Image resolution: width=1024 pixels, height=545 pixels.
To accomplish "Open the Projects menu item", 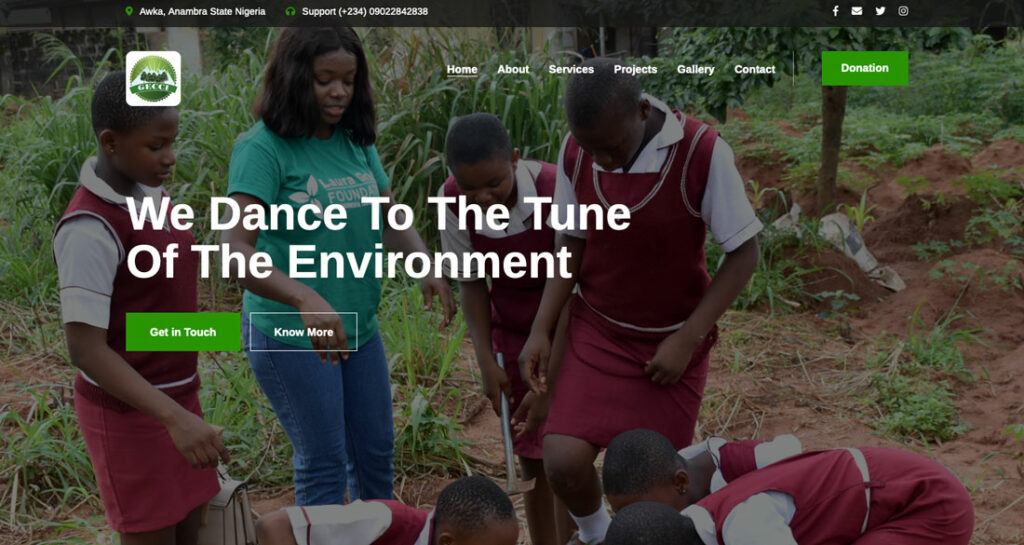I will [635, 69].
